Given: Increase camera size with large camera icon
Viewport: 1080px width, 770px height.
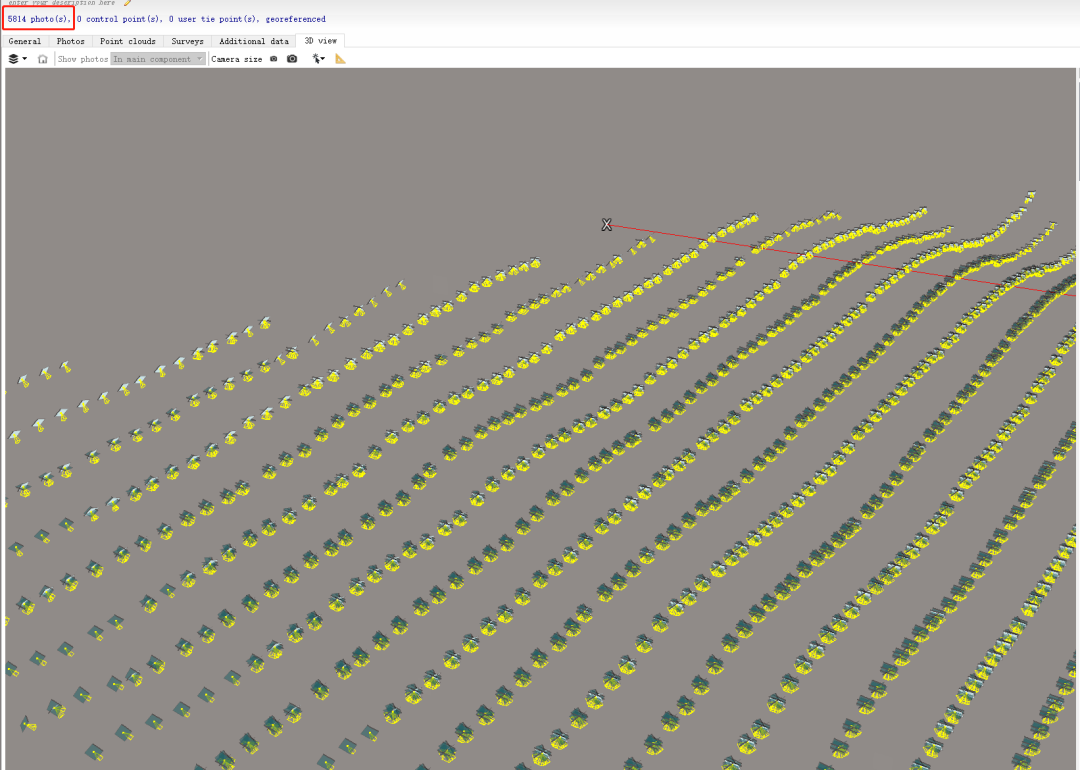Looking at the screenshot, I should click(292, 59).
